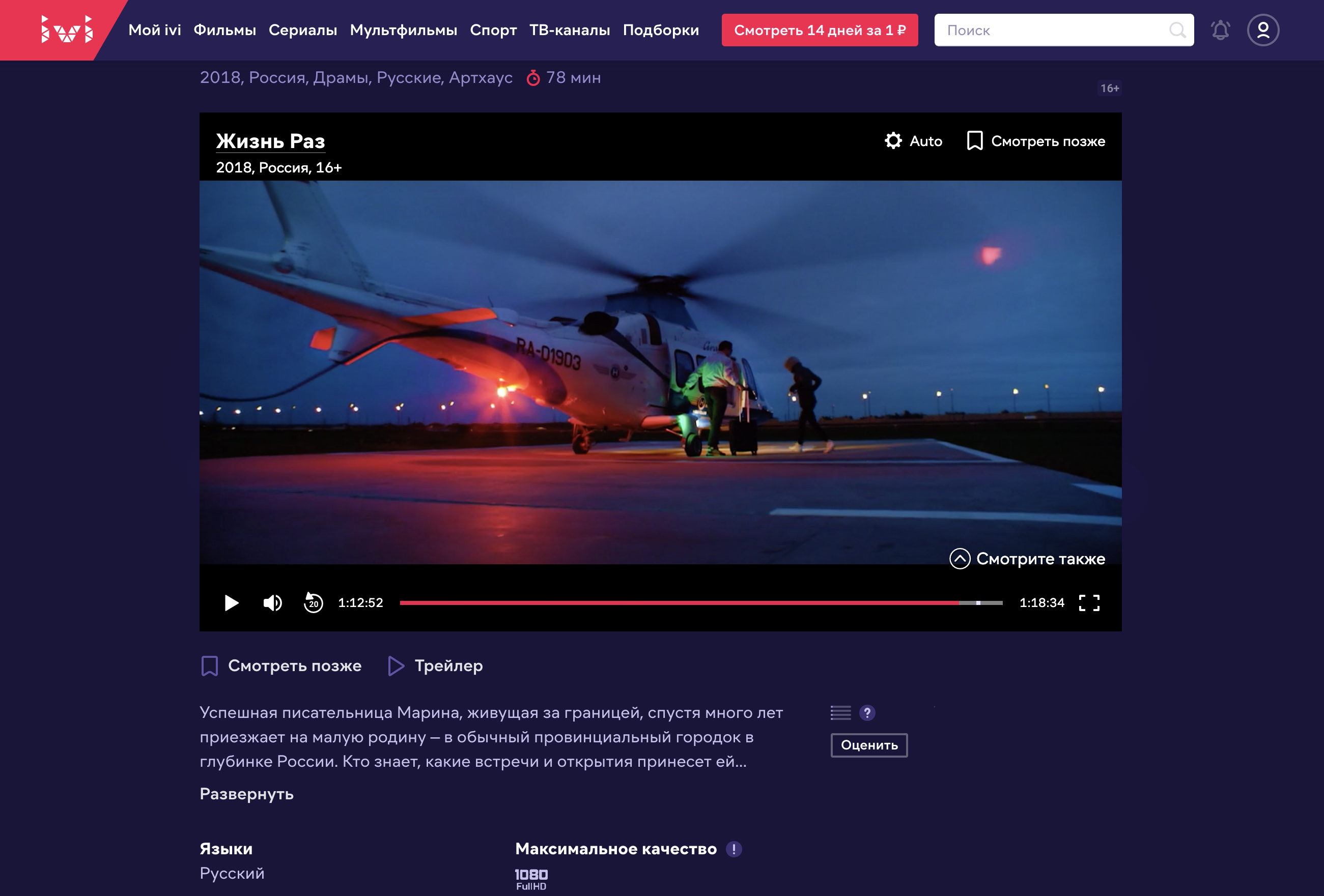Click Смотреть позже bookmark in player header
The width and height of the screenshot is (1324, 896).
(x=1036, y=141)
